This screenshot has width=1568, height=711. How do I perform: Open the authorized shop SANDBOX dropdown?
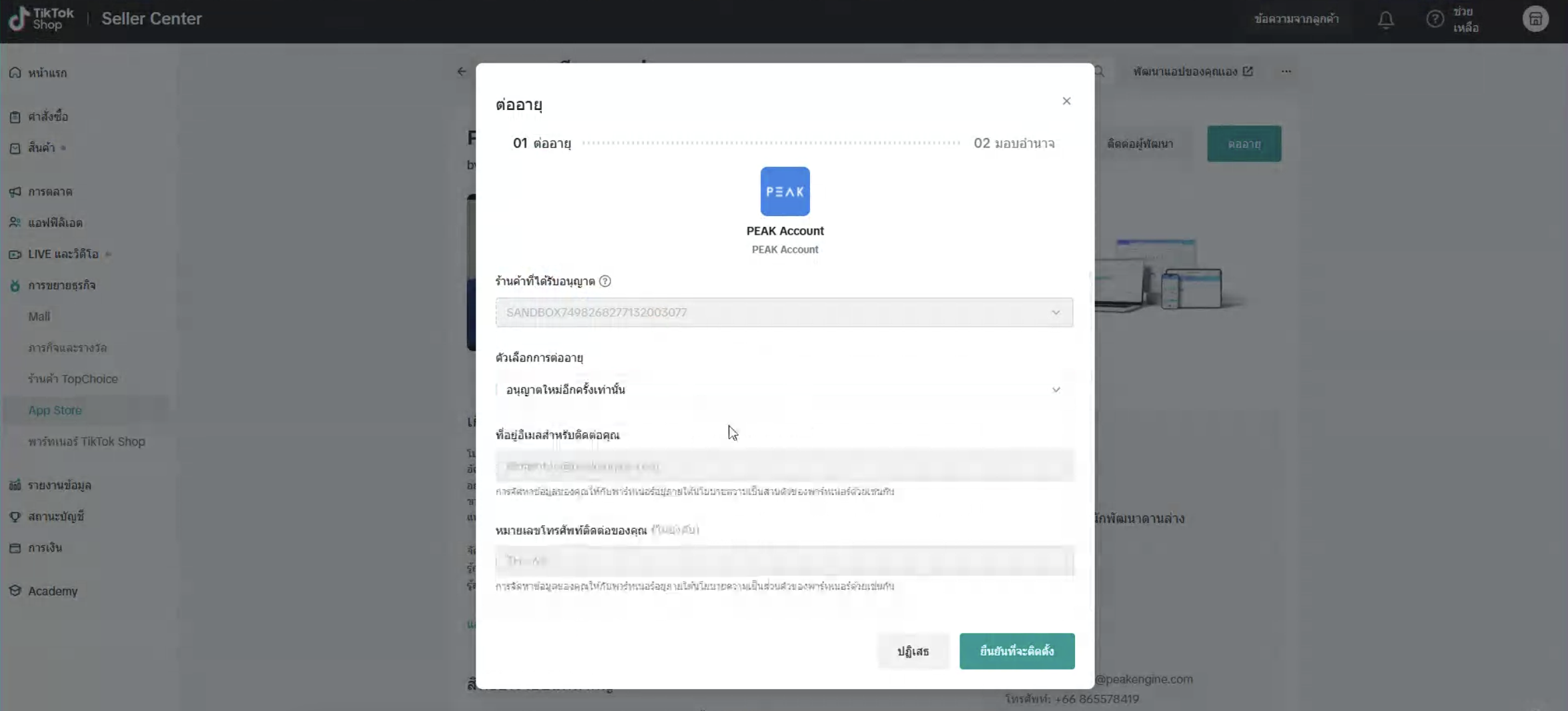coord(784,312)
